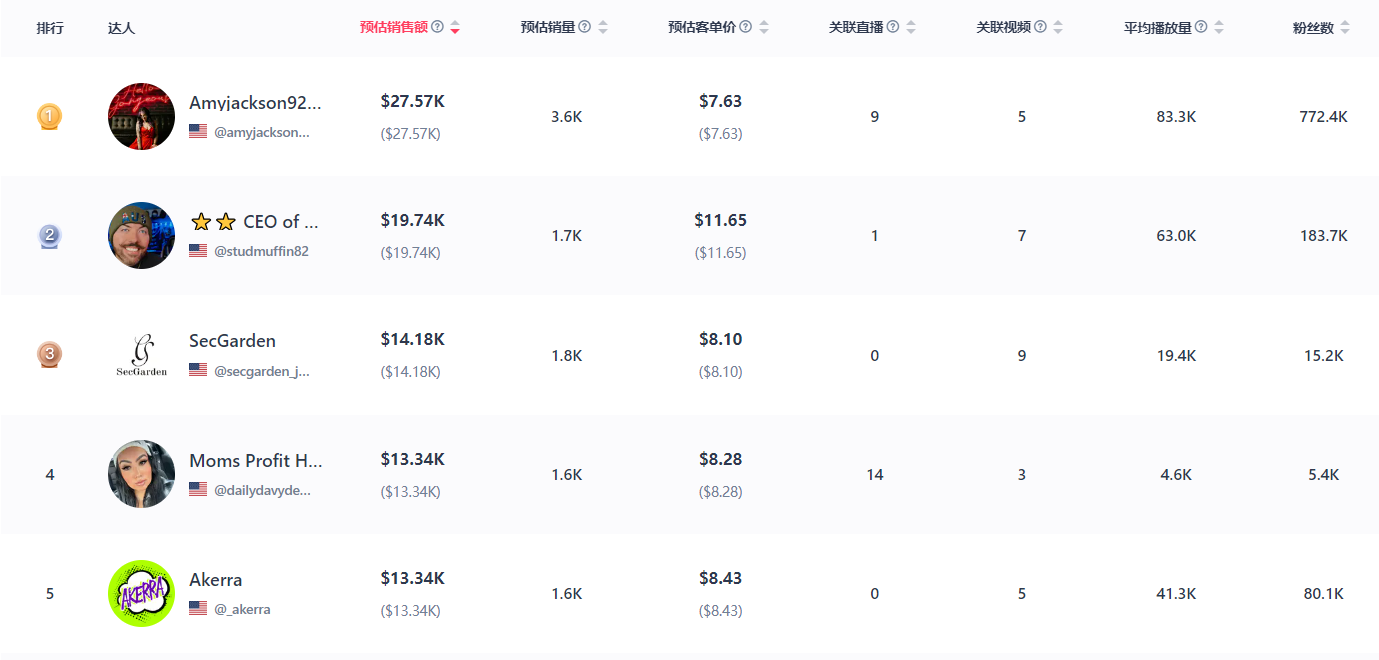Viewport: 1379px width, 660px height.
Task: Click SecGarden creator name
Action: click(x=232, y=341)
